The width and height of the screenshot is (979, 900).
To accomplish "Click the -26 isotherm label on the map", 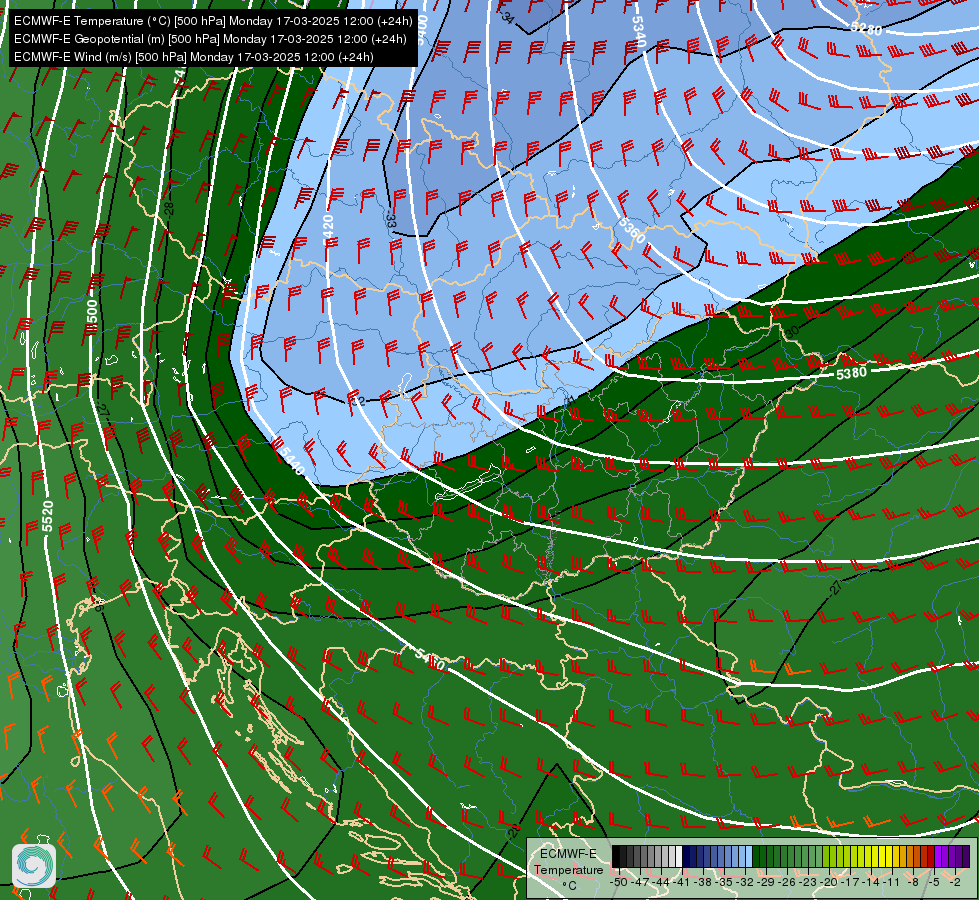I will [x=97, y=603].
